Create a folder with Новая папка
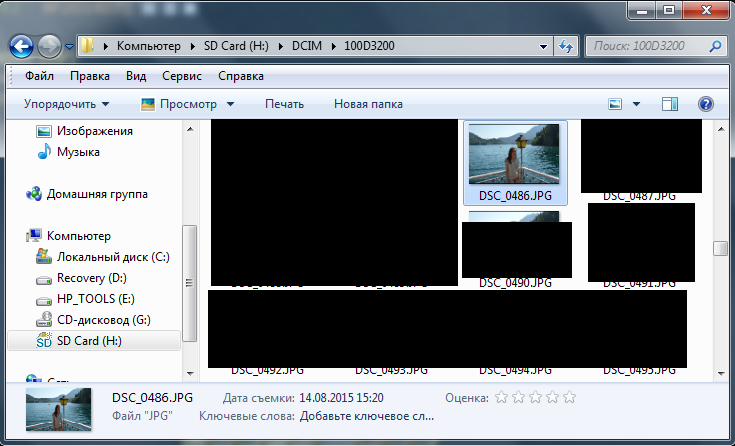The width and height of the screenshot is (735, 446). pos(368,104)
